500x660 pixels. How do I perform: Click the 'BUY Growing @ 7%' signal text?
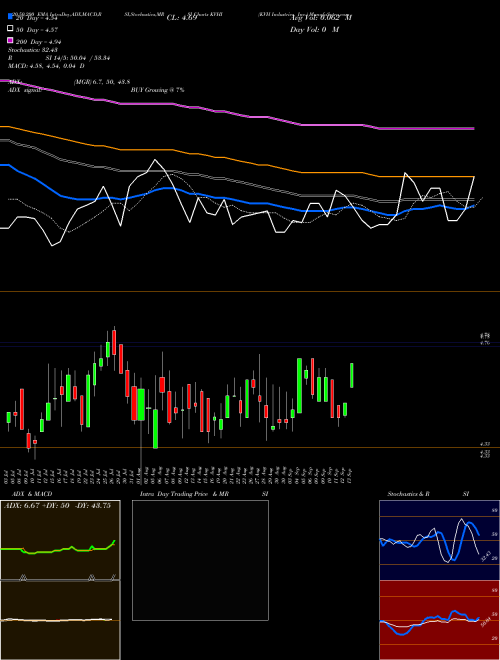(157, 90)
